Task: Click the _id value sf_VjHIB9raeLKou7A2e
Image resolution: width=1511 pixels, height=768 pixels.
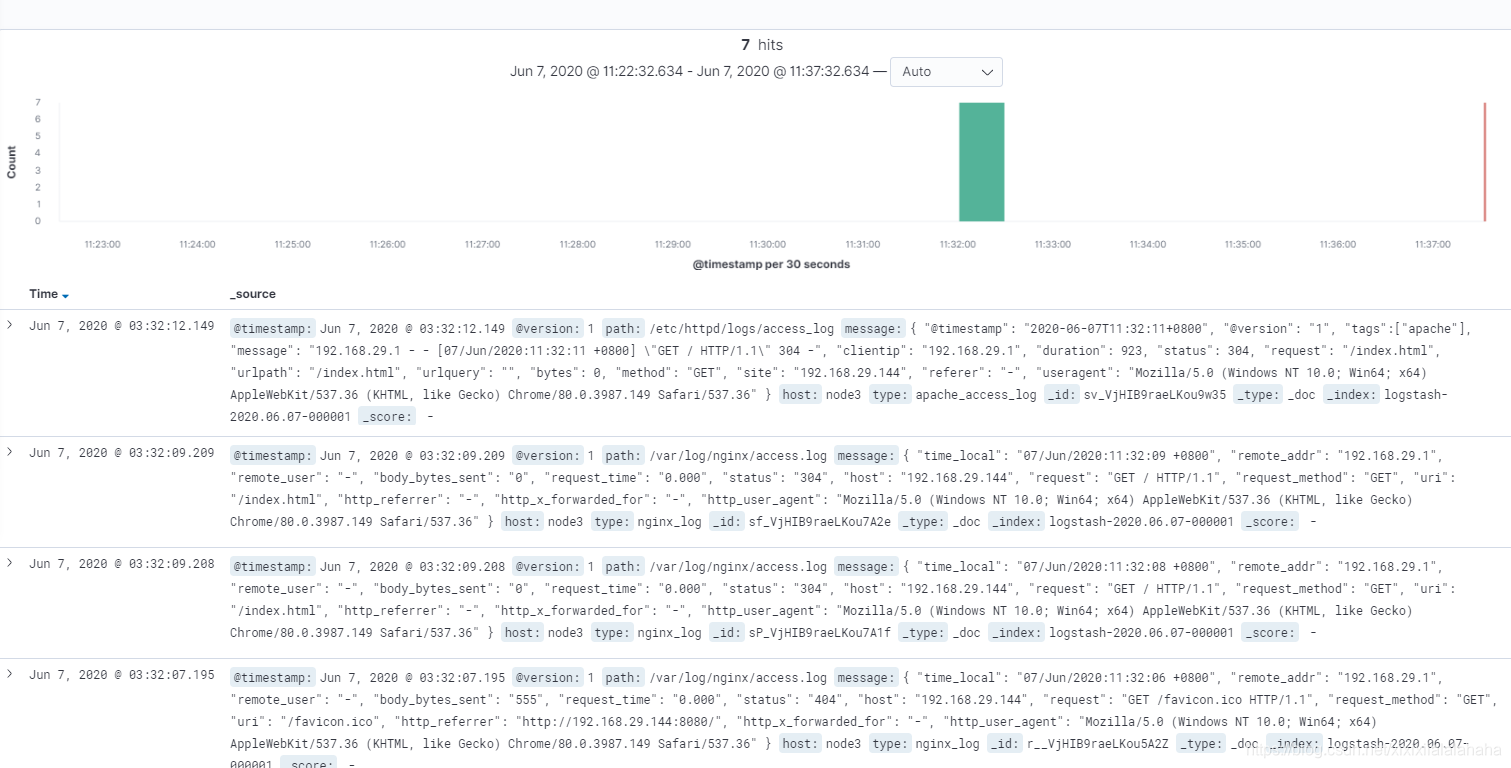Action: (820, 521)
